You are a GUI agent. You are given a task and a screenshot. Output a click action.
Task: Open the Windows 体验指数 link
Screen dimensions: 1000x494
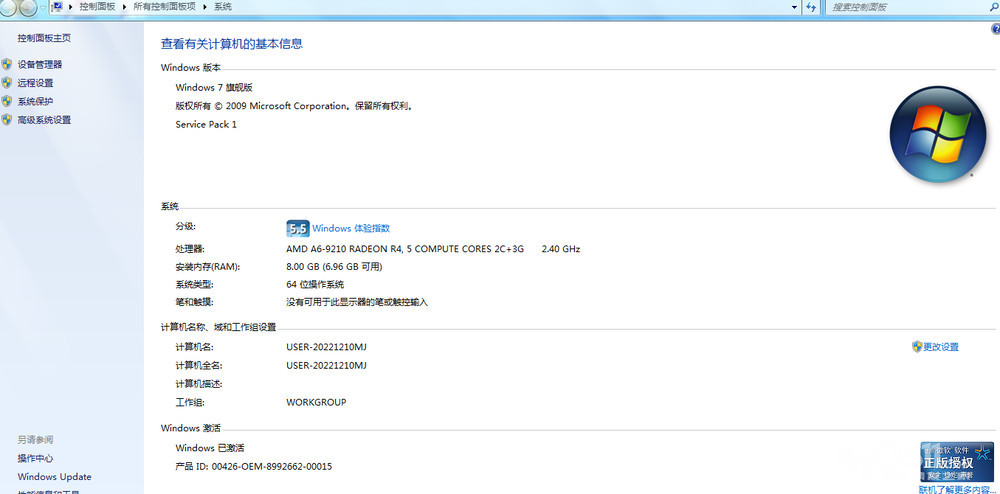(351, 228)
